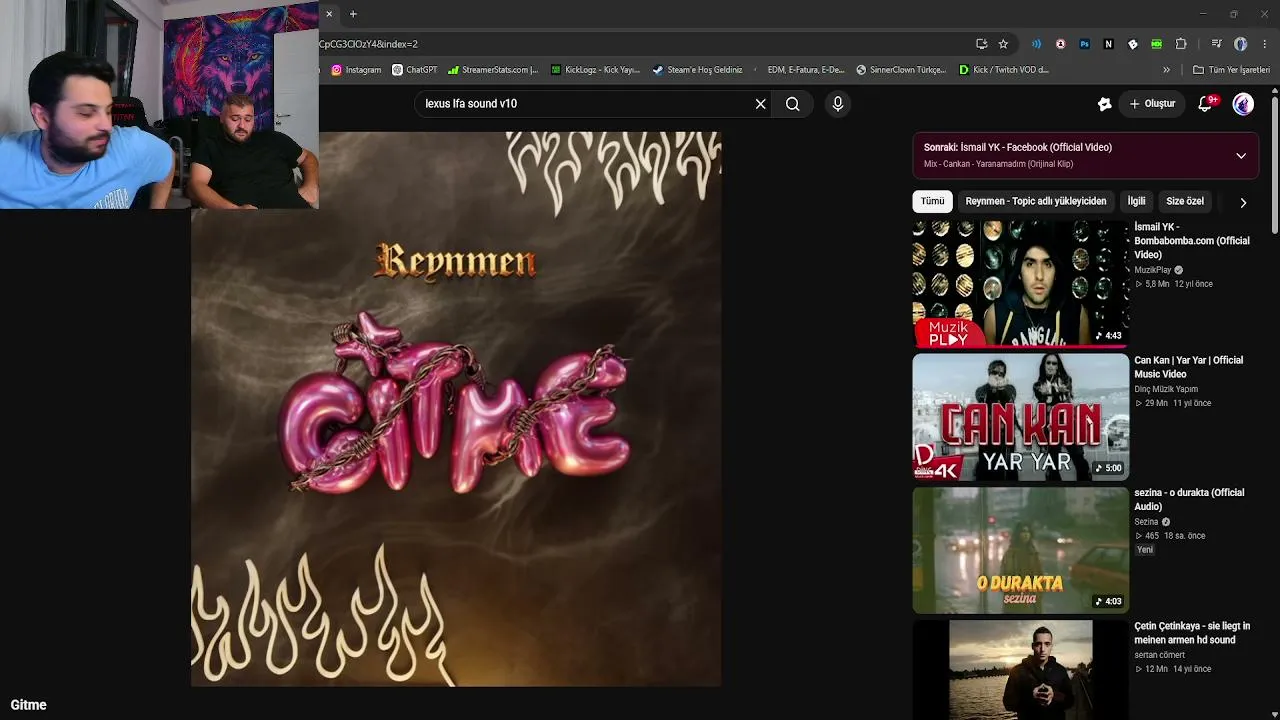1280x720 pixels.
Task: Open the media control playlist icon
Action: click(x=1216, y=44)
